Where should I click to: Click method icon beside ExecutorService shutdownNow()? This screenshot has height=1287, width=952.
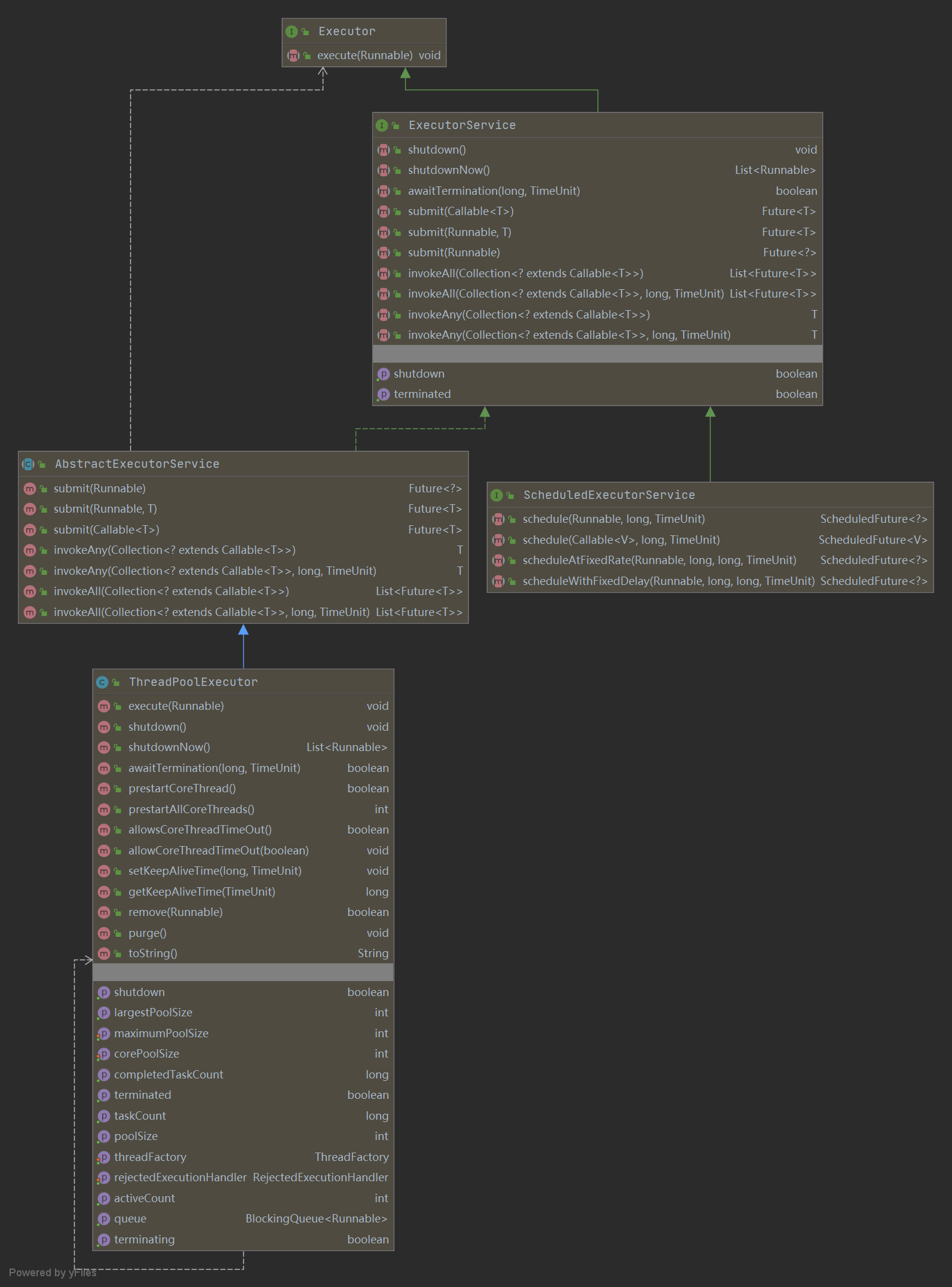[x=383, y=170]
